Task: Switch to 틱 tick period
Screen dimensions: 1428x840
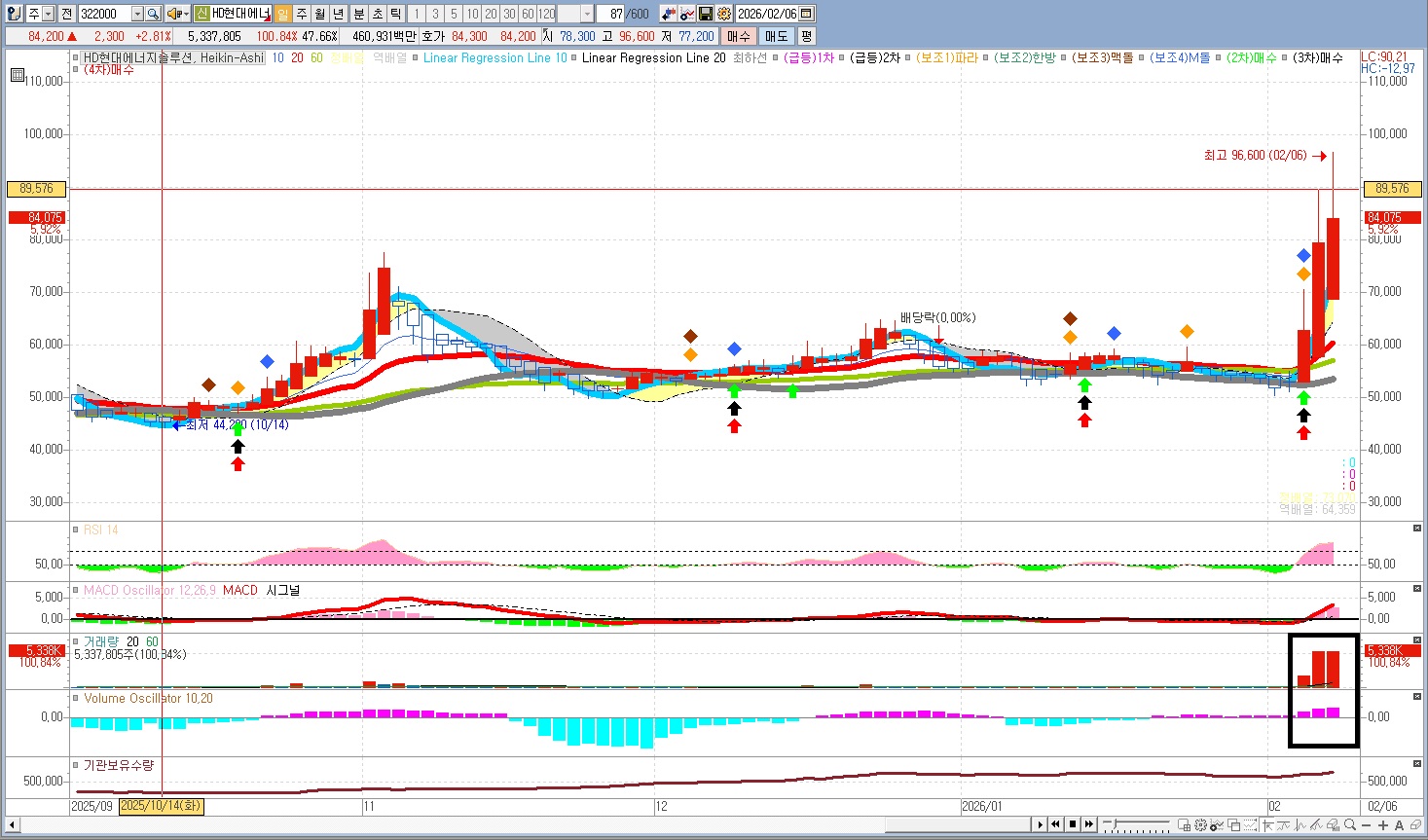Action: coord(396,14)
